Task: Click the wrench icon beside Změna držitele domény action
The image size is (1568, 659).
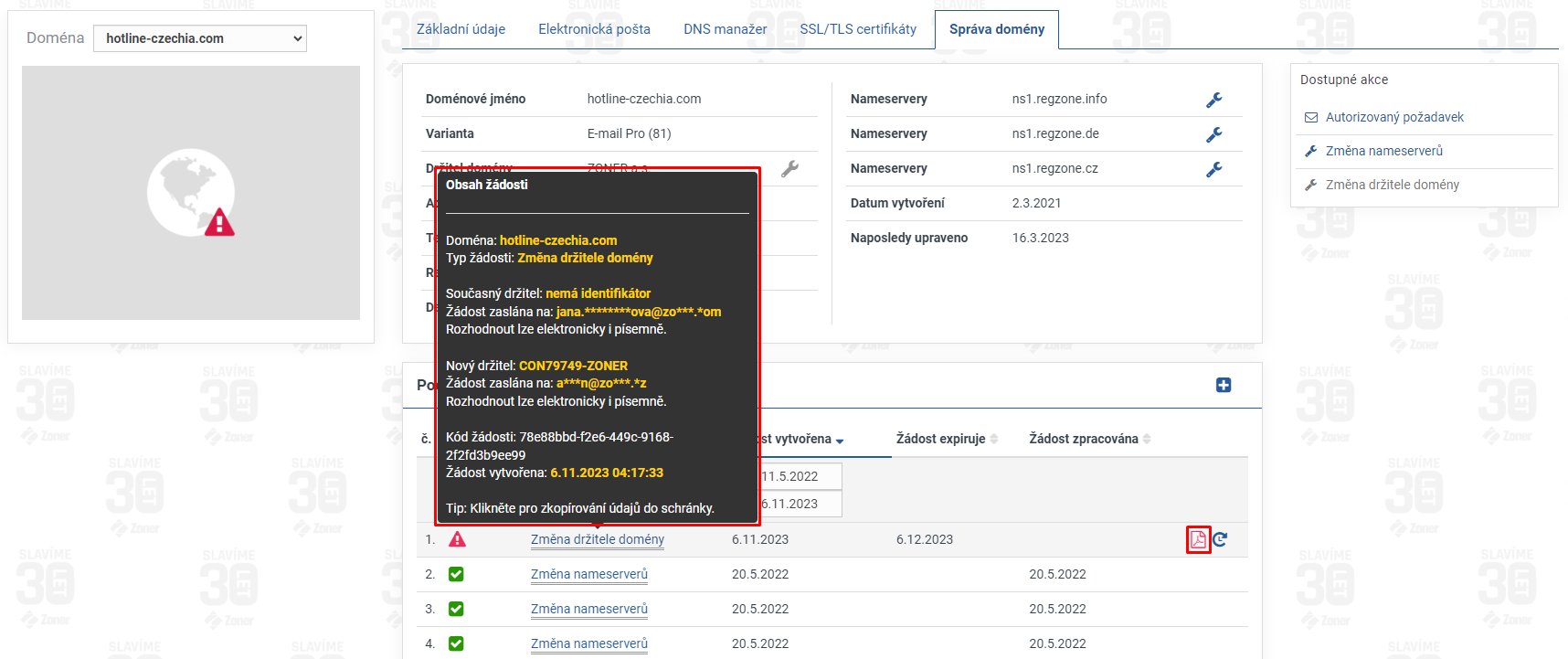Action: click(1311, 185)
